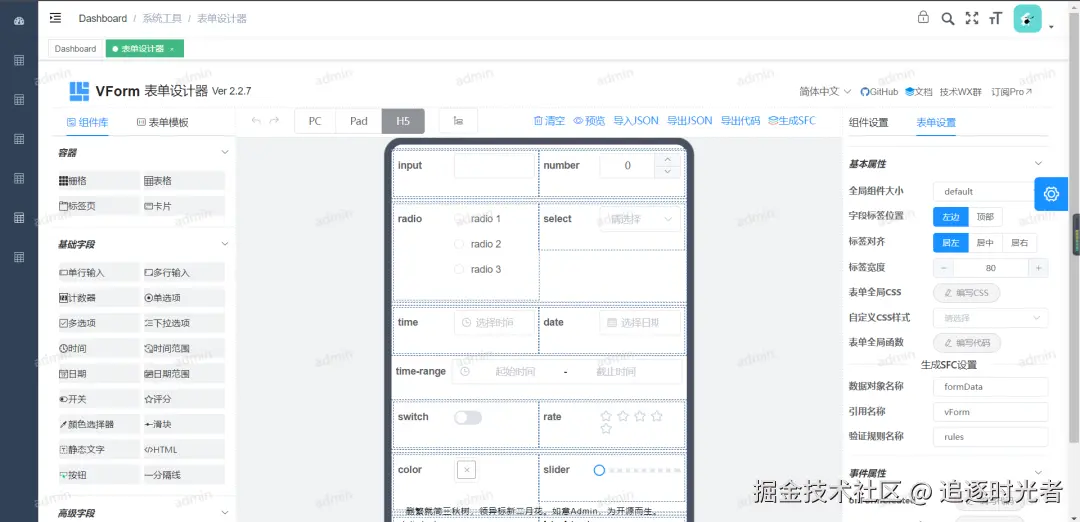Click the undo arrow
Image resolution: width=1080 pixels, height=522 pixels.
[x=256, y=121]
